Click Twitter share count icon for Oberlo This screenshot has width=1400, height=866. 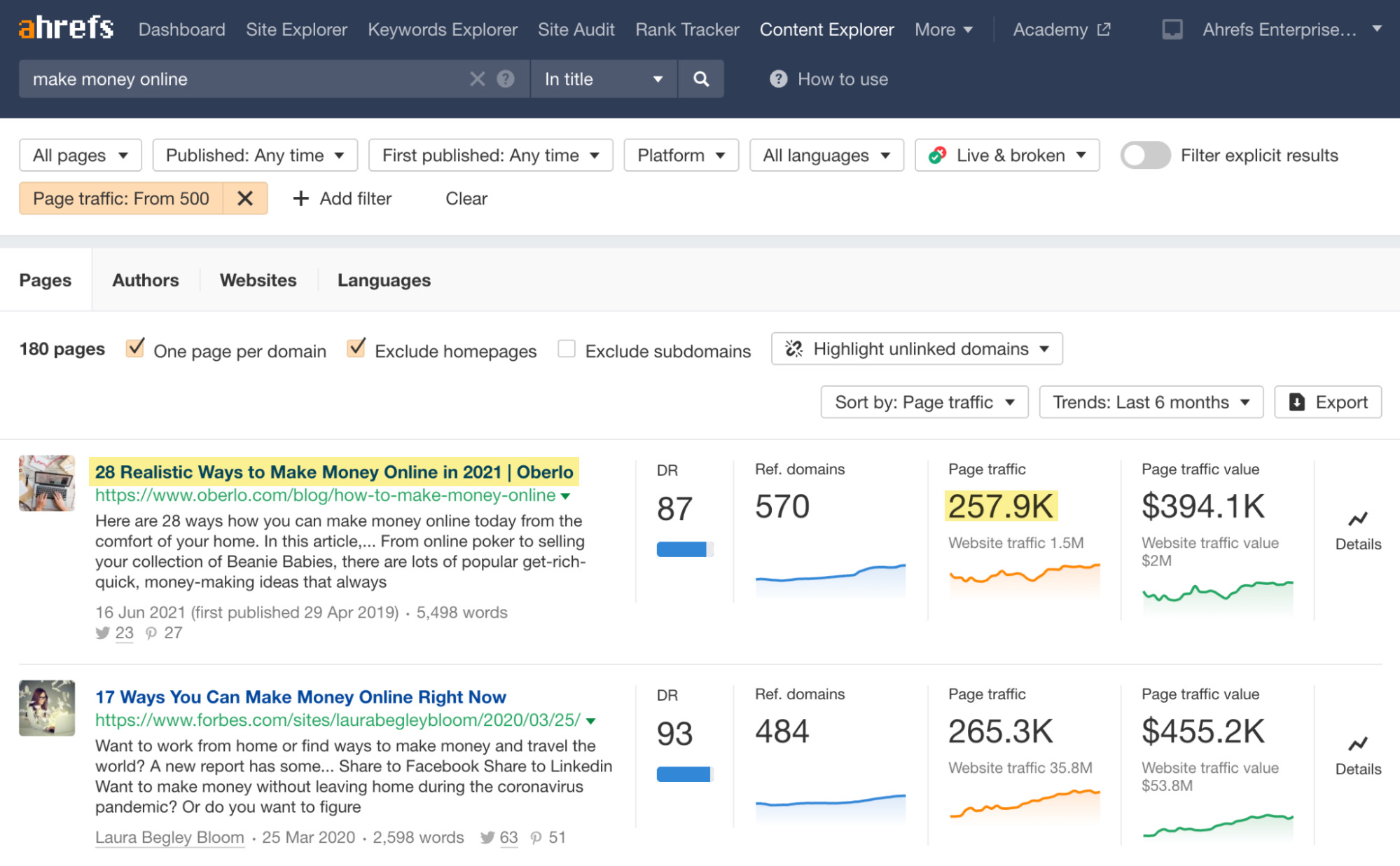coord(103,633)
